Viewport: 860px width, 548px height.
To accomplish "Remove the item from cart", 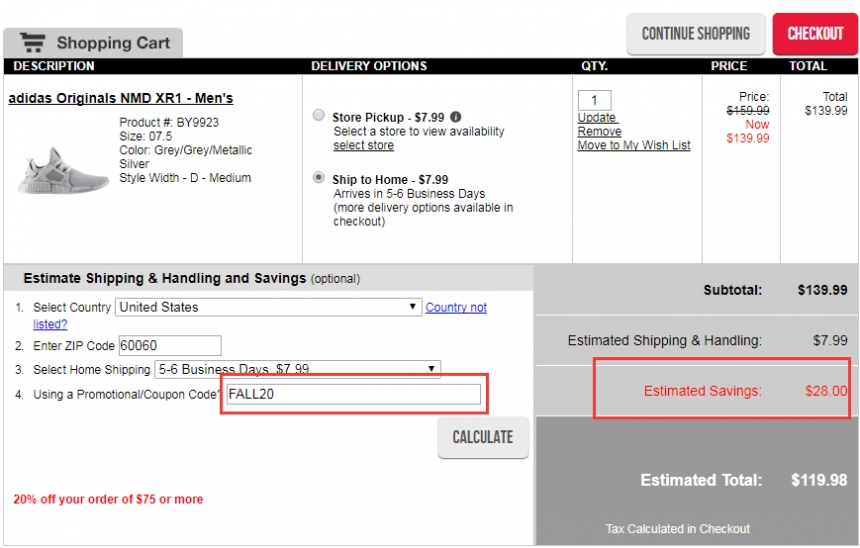I will click(x=599, y=132).
